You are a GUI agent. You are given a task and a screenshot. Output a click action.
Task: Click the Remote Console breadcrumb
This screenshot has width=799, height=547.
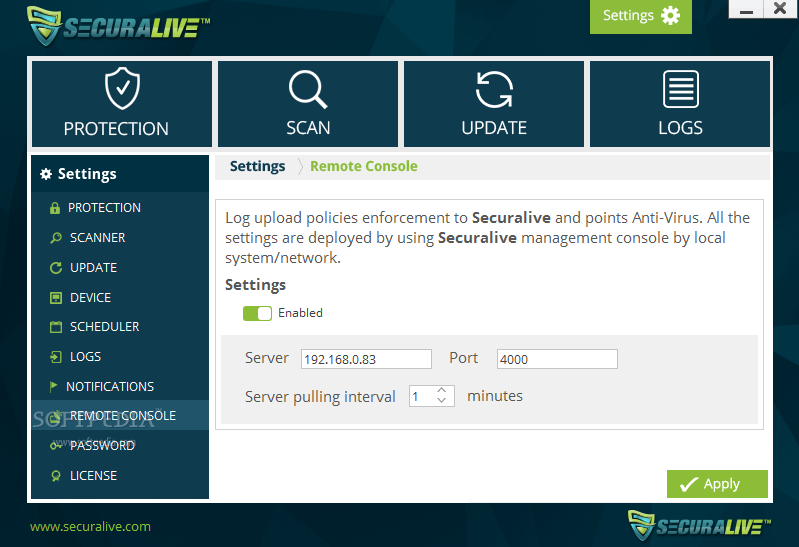pos(364,166)
